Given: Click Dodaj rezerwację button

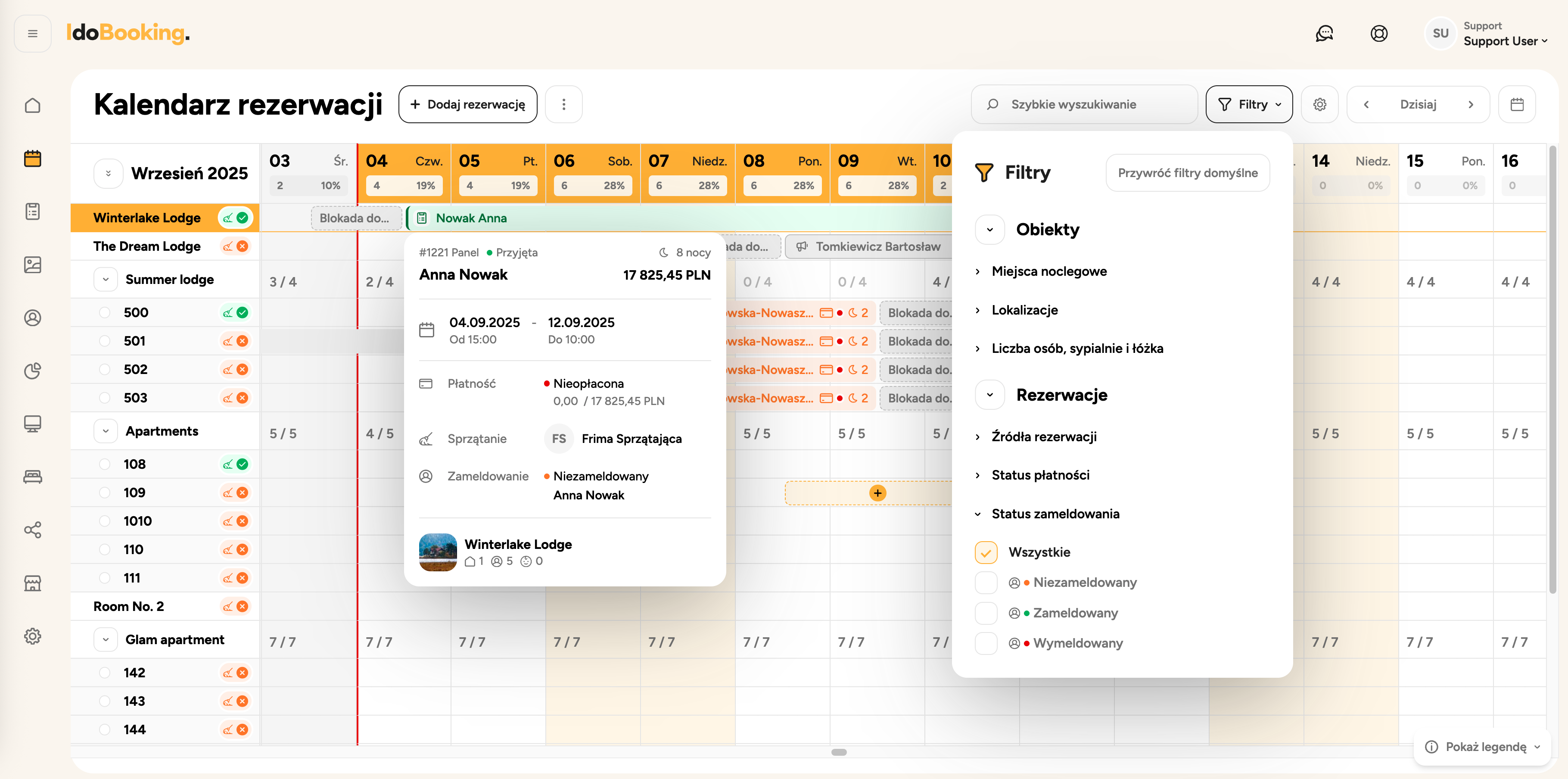Looking at the screenshot, I should tap(467, 104).
